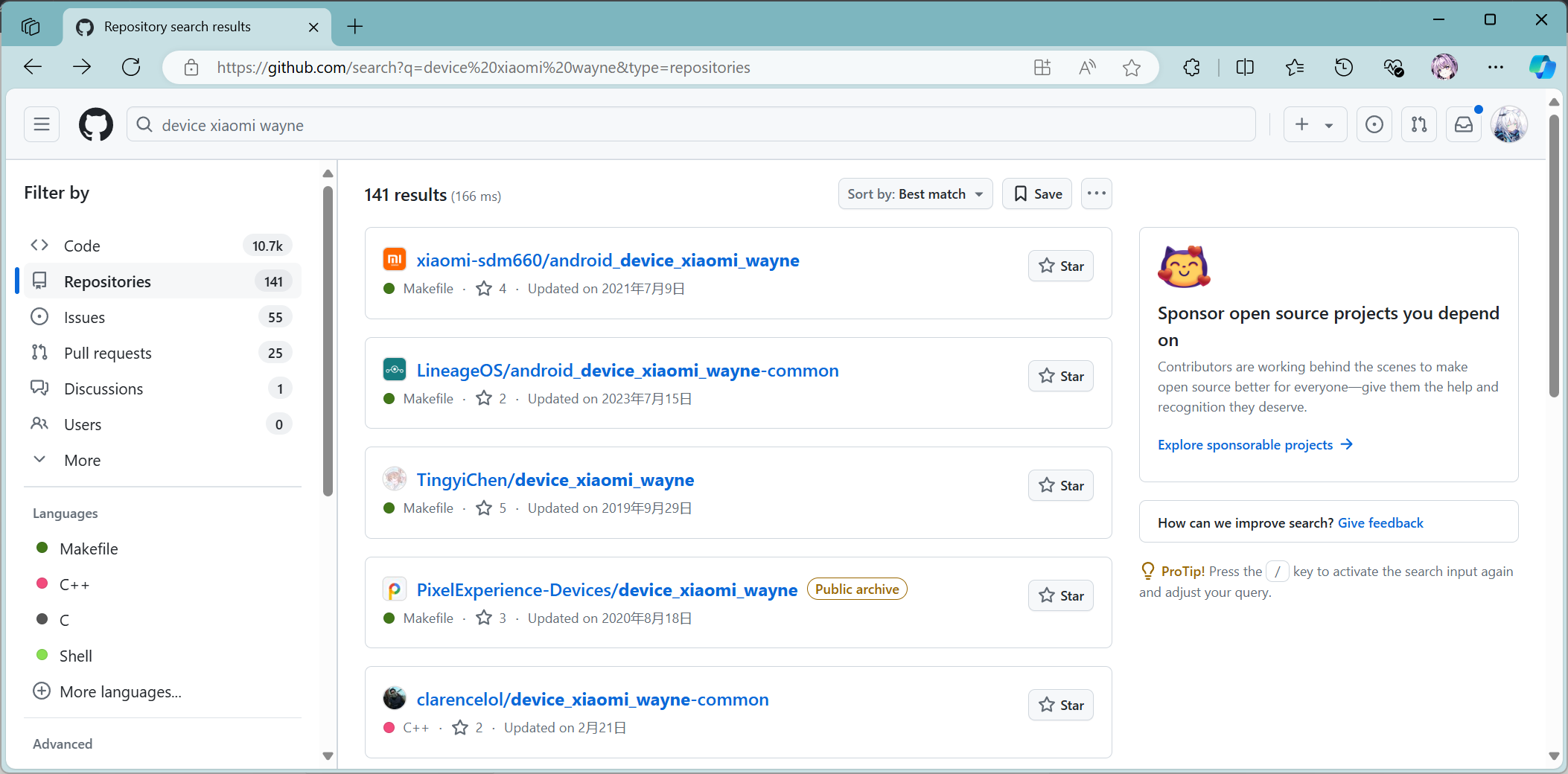This screenshot has height=774, width=1568.
Task: Click the Give feedback link
Action: (1380, 522)
